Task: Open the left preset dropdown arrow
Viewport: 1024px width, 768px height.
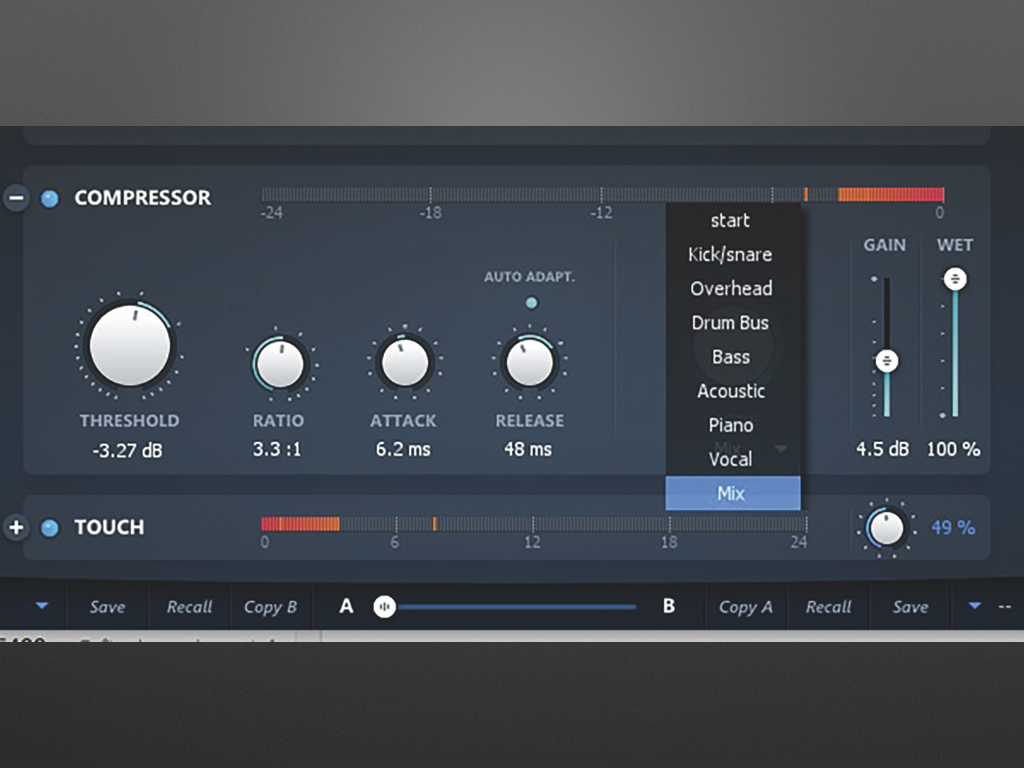Action: click(x=42, y=606)
